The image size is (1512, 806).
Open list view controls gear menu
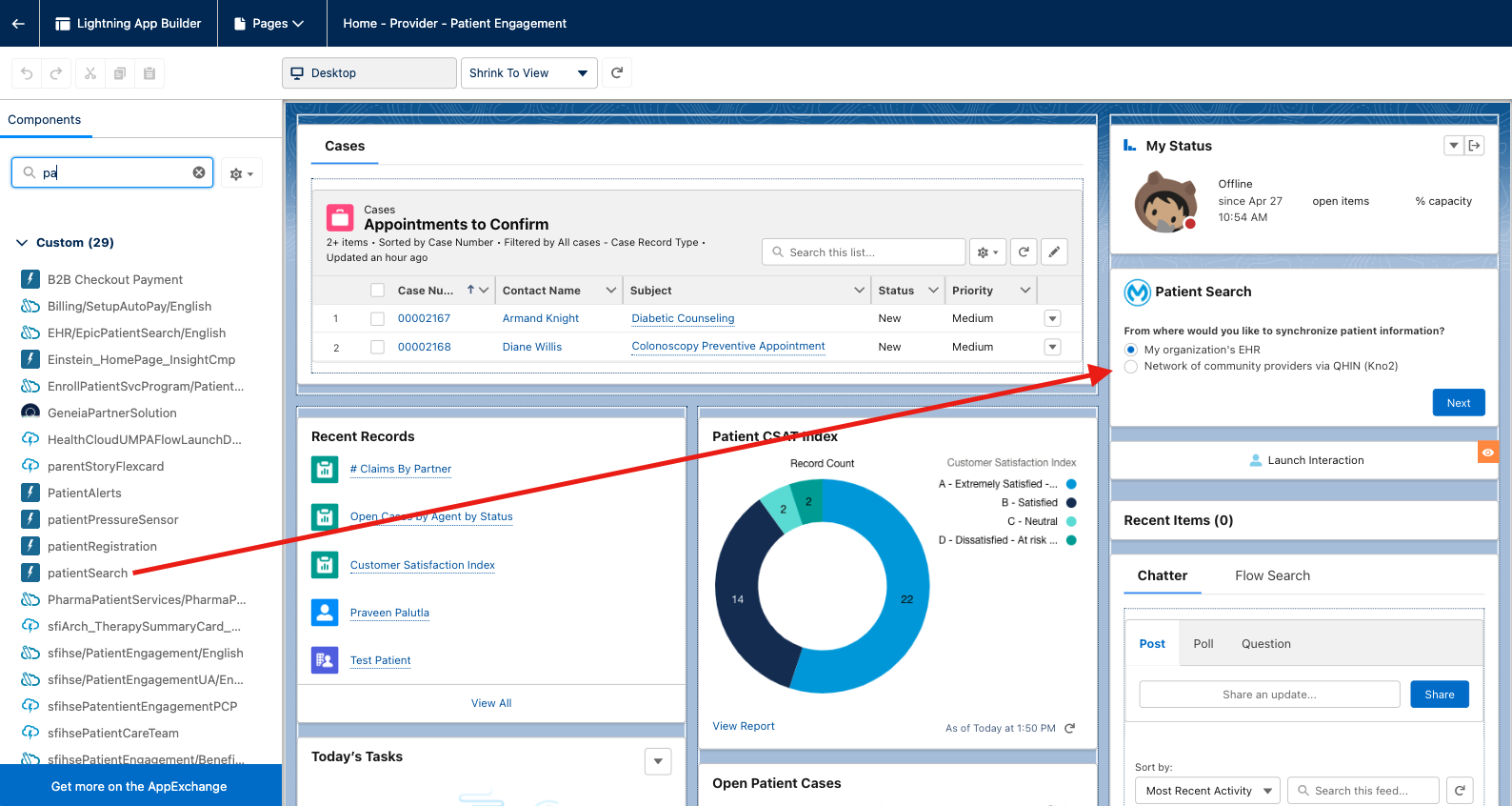point(988,252)
